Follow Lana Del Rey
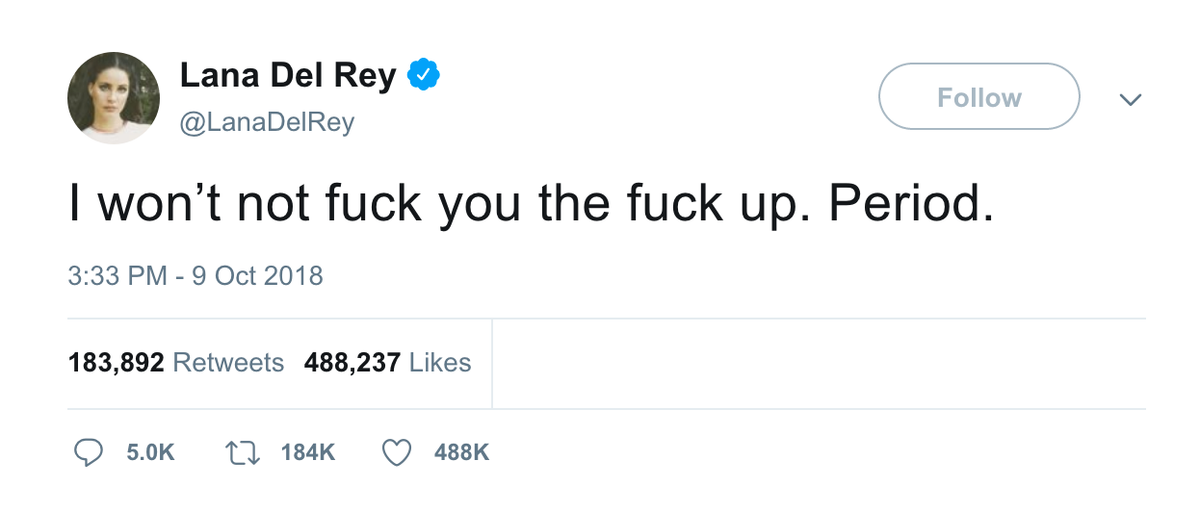1200x512 pixels. [x=979, y=97]
